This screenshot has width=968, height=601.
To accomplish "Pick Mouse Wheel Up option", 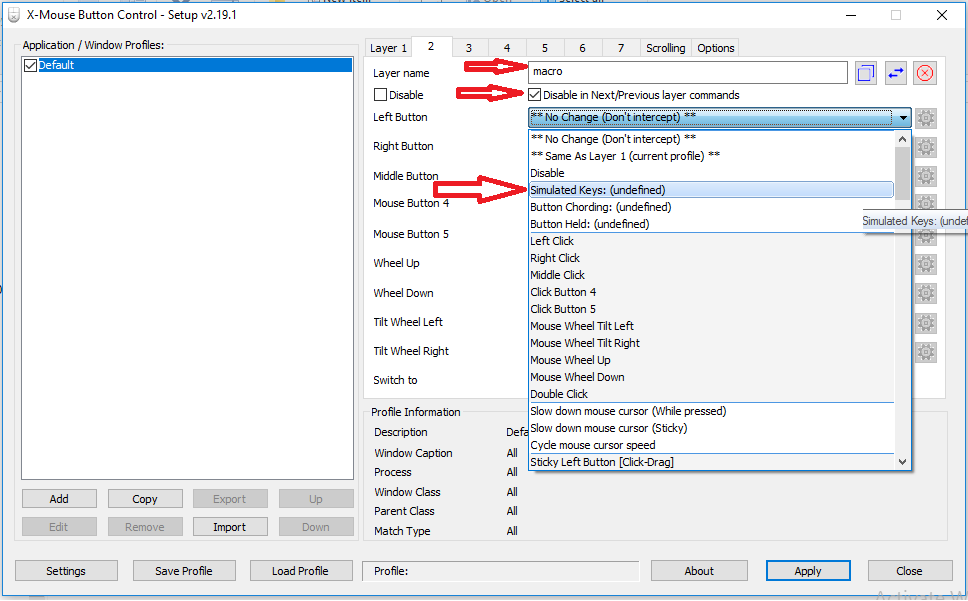I will (x=711, y=360).
